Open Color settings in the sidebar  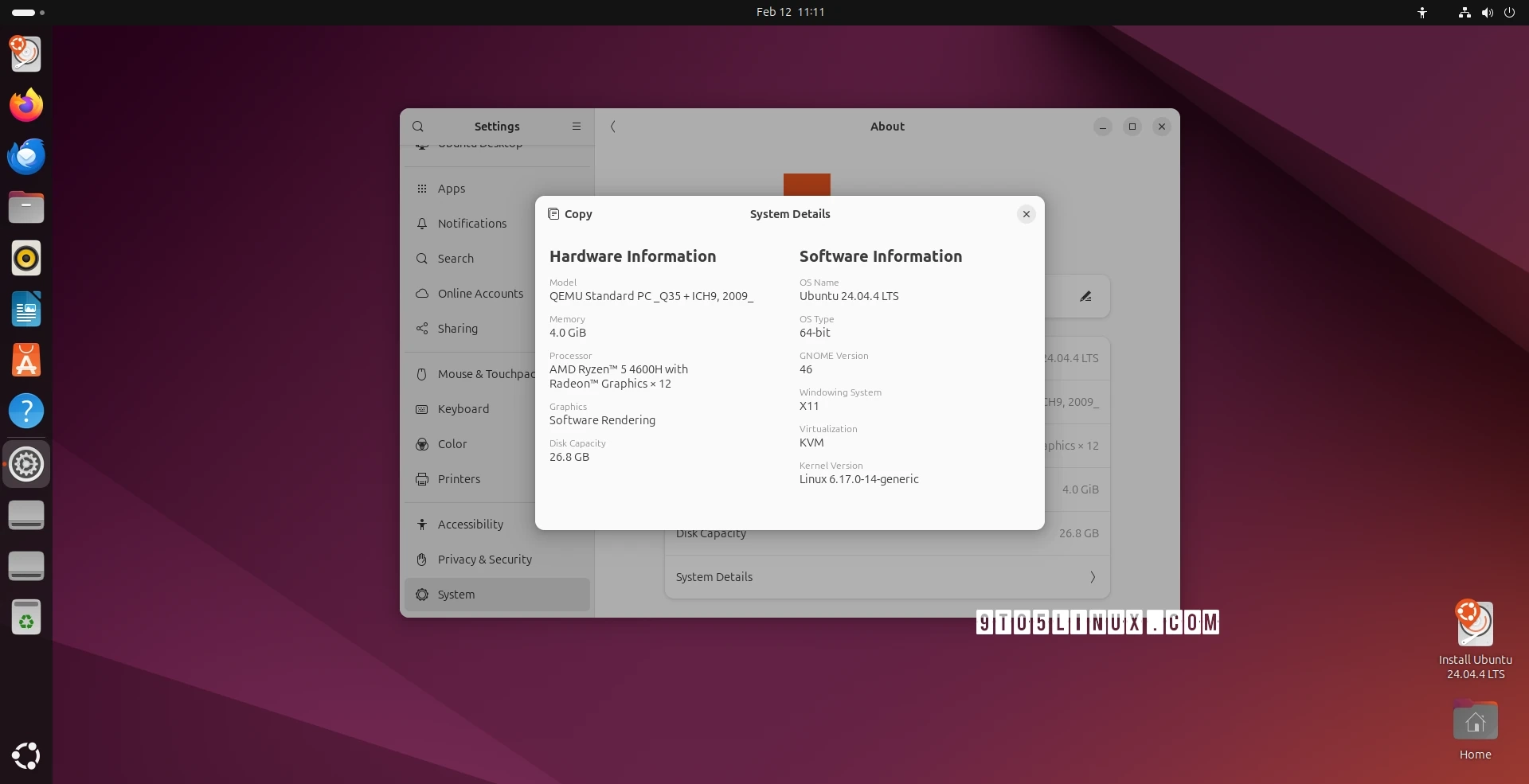[451, 444]
